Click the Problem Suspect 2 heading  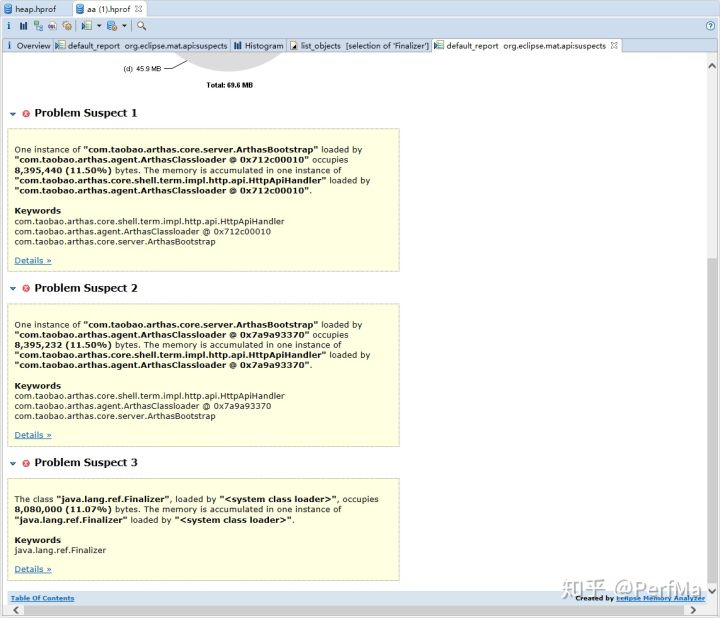point(86,288)
